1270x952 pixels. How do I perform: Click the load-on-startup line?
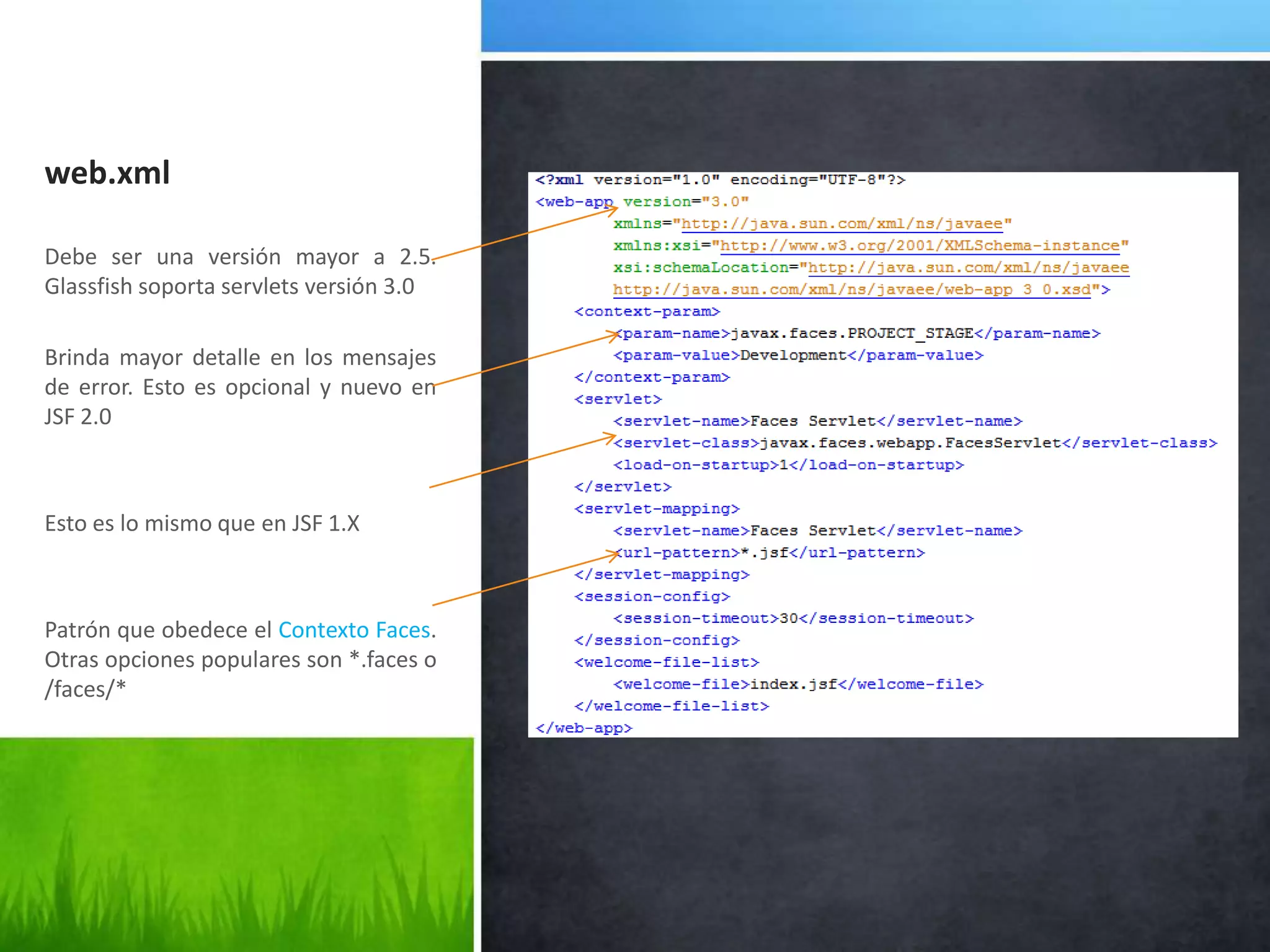pyautogui.click(x=789, y=465)
